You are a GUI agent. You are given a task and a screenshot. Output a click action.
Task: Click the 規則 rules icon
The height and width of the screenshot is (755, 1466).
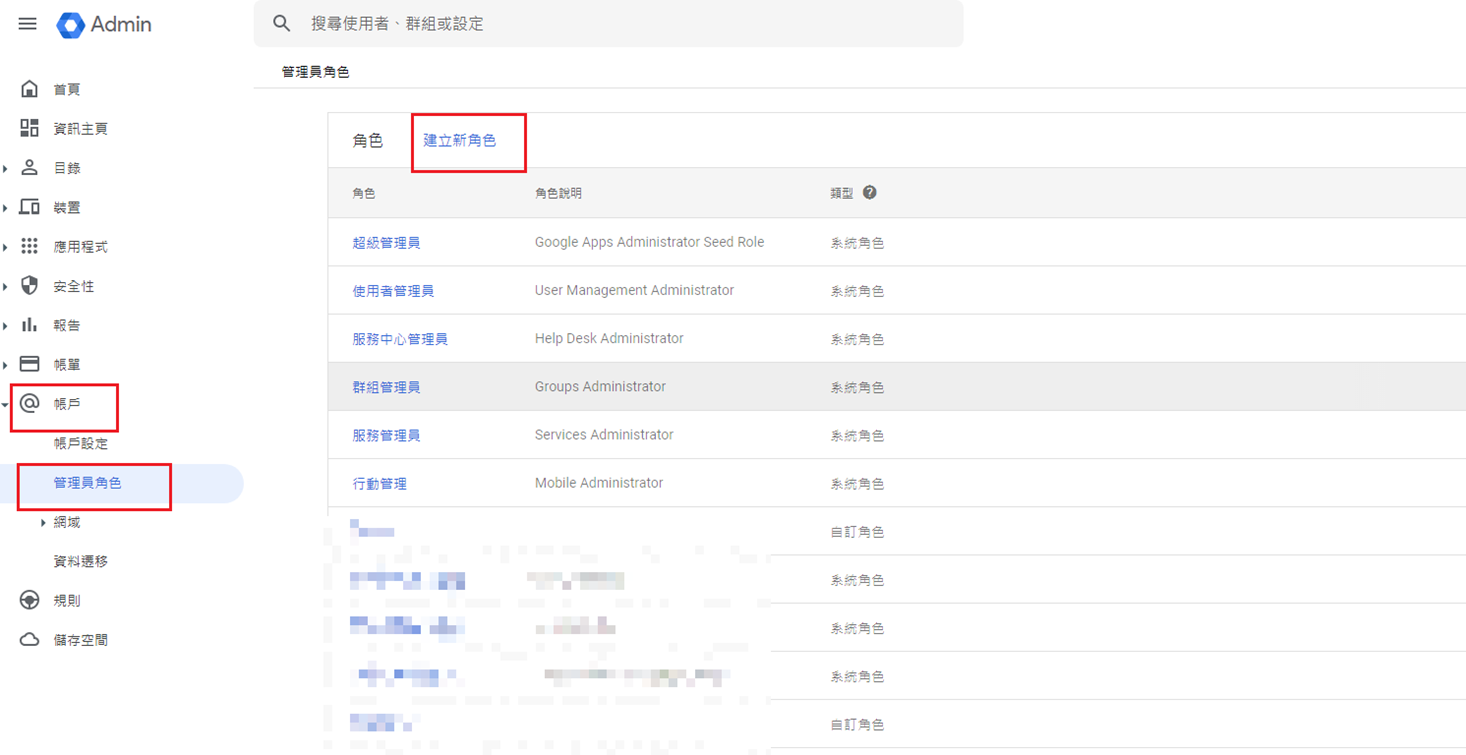[30, 600]
